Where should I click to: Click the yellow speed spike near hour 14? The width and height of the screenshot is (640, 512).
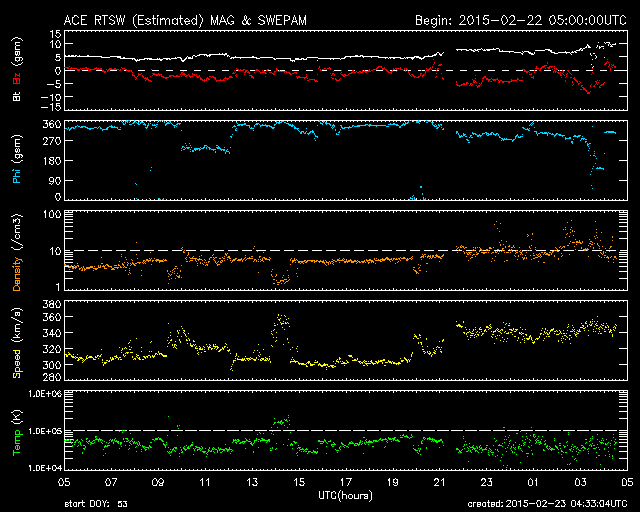point(281,322)
